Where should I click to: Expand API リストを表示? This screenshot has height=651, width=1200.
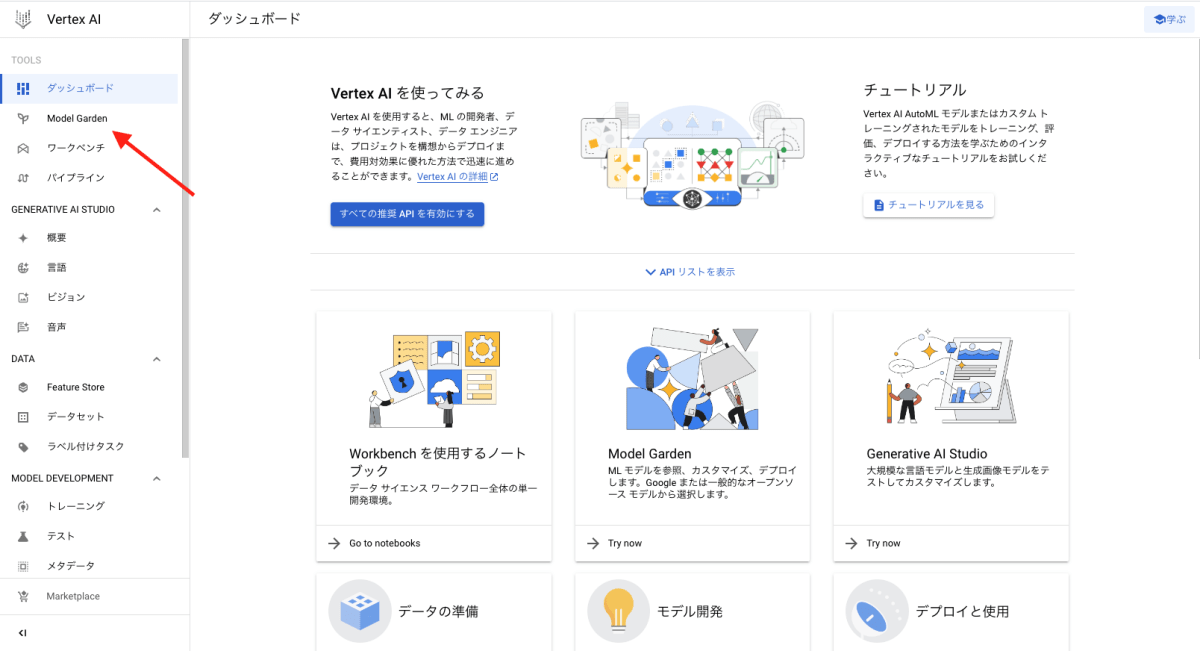692,272
